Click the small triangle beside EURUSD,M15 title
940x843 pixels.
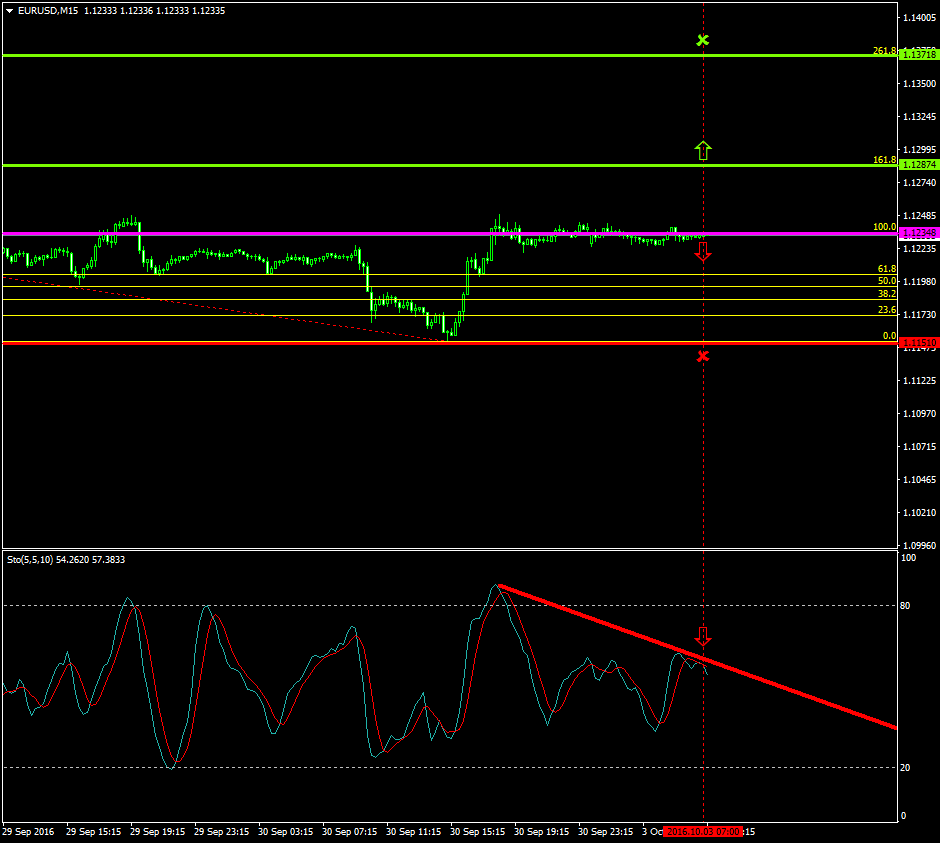(9, 11)
